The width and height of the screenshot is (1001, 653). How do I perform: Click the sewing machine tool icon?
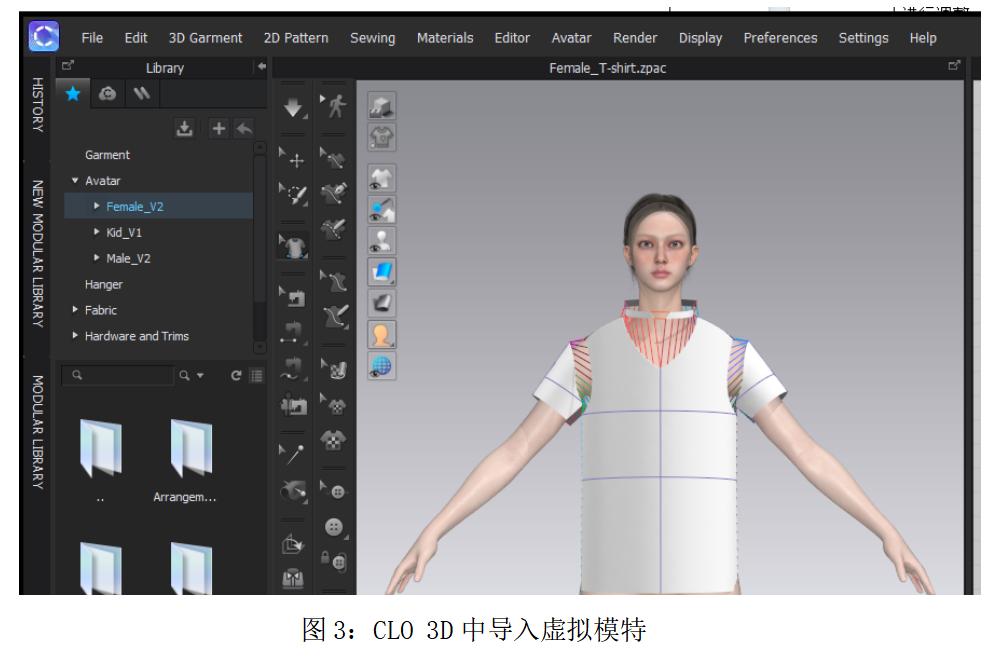pyautogui.click(x=293, y=296)
